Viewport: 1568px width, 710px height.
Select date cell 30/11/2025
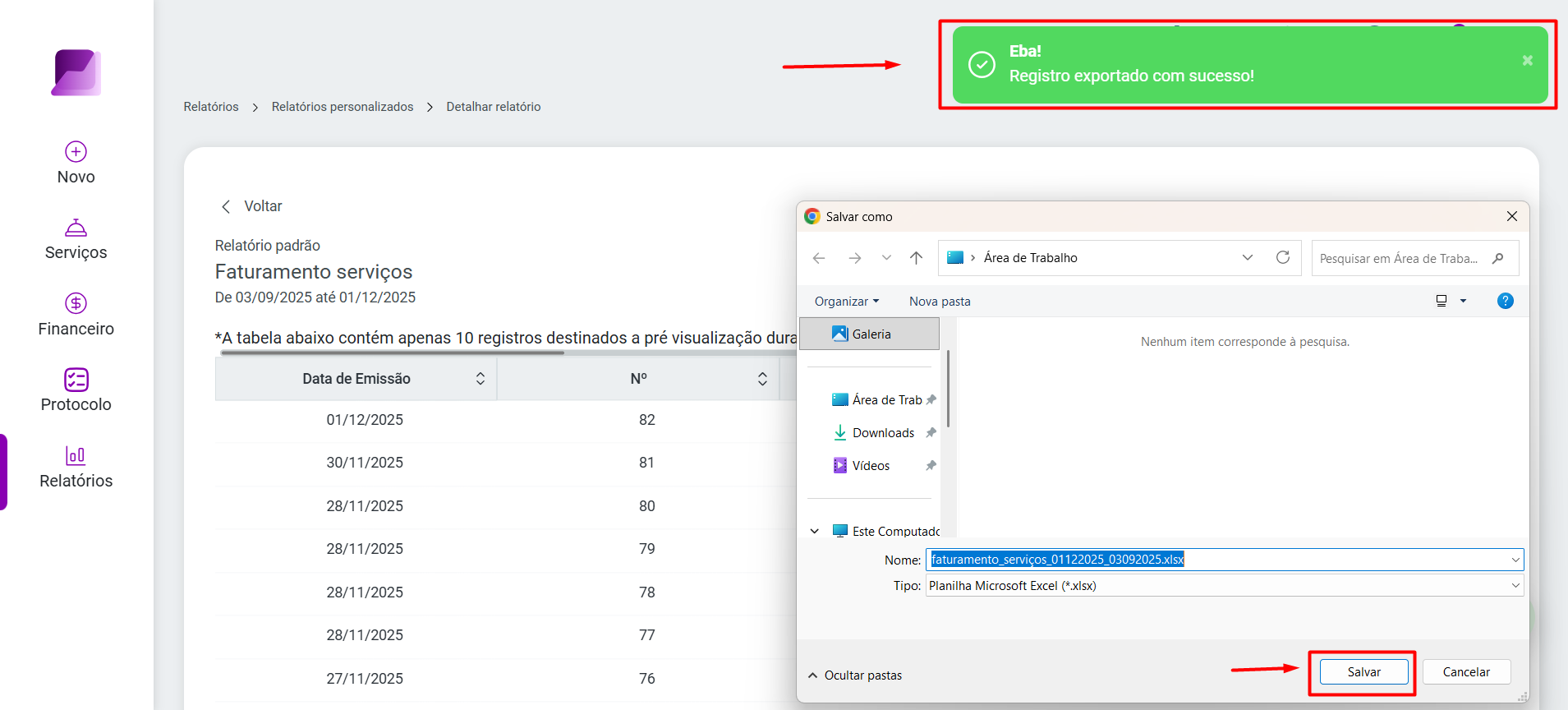coord(365,463)
